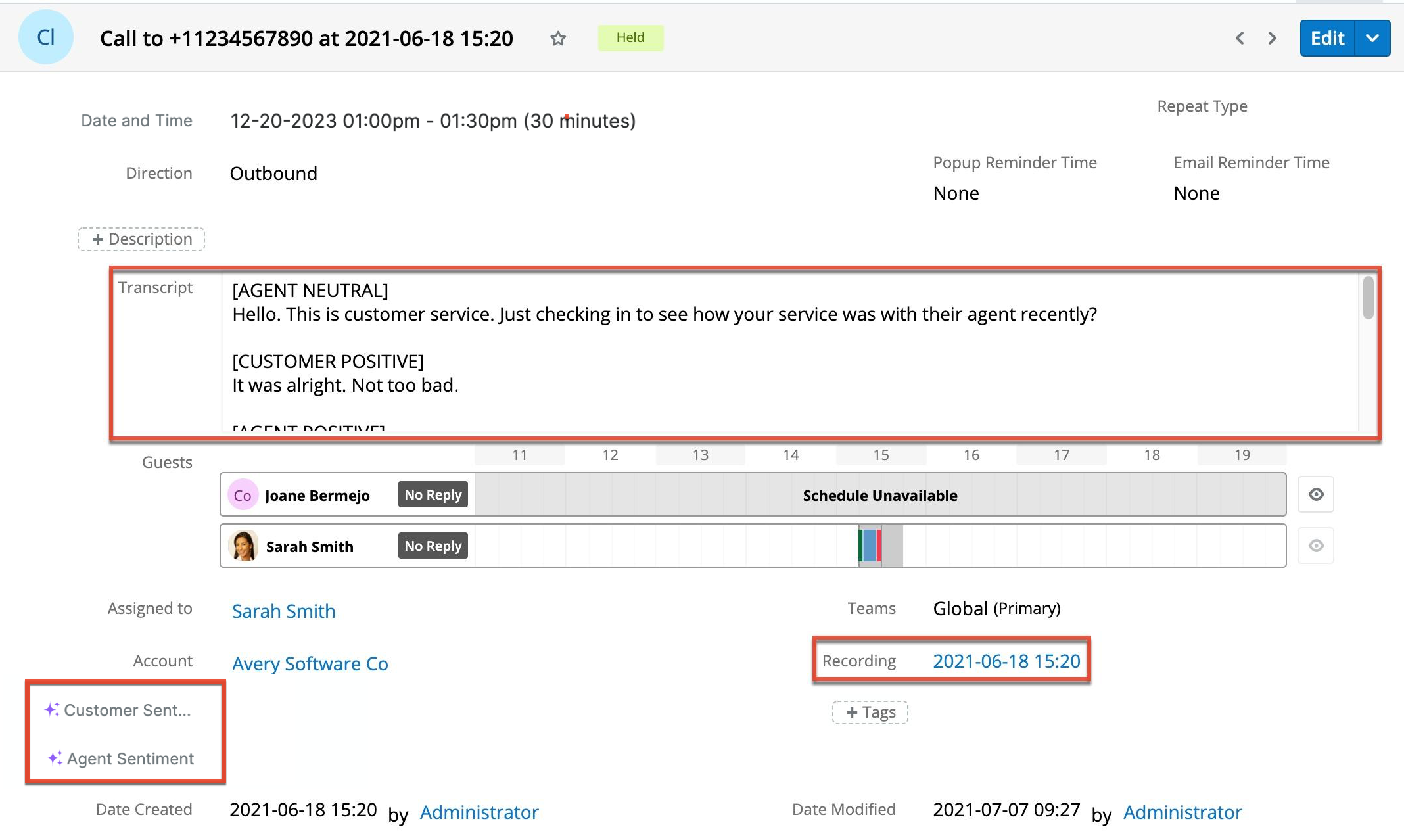1404x840 pixels.
Task: Go to next record with right chevron
Action: pos(1272,38)
